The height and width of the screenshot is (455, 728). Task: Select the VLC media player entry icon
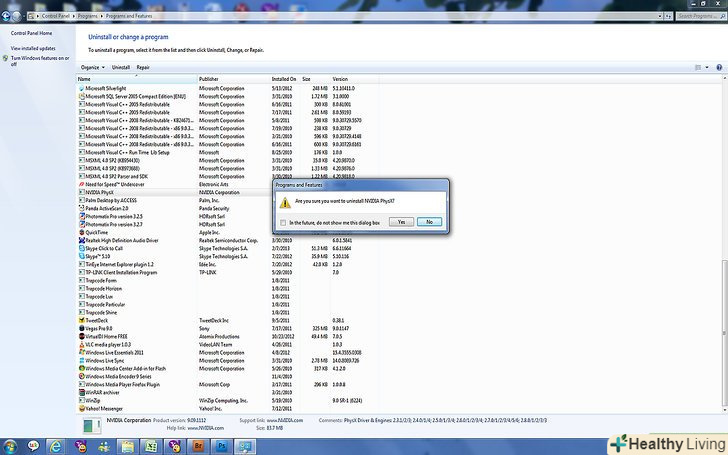(x=82, y=344)
